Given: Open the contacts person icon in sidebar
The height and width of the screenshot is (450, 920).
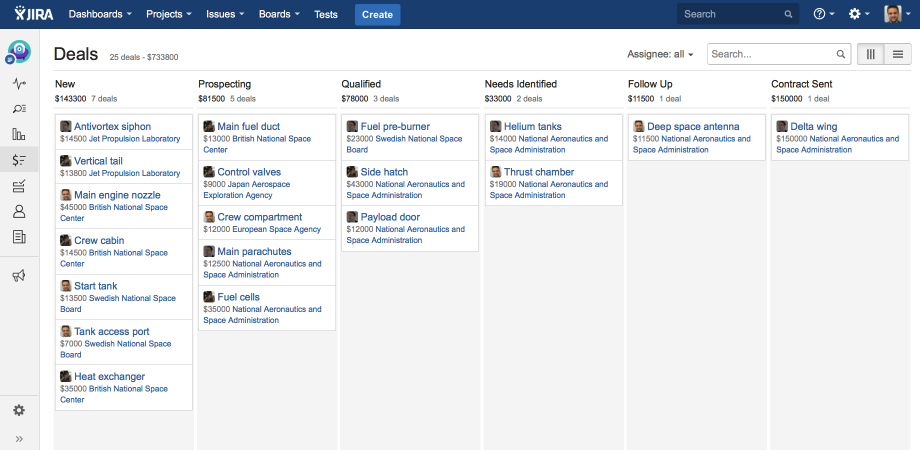Looking at the screenshot, I should pyautogui.click(x=19, y=211).
